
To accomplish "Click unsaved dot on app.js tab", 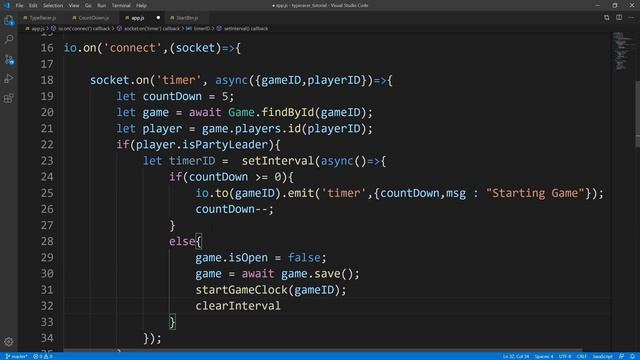I will coord(158,18).
